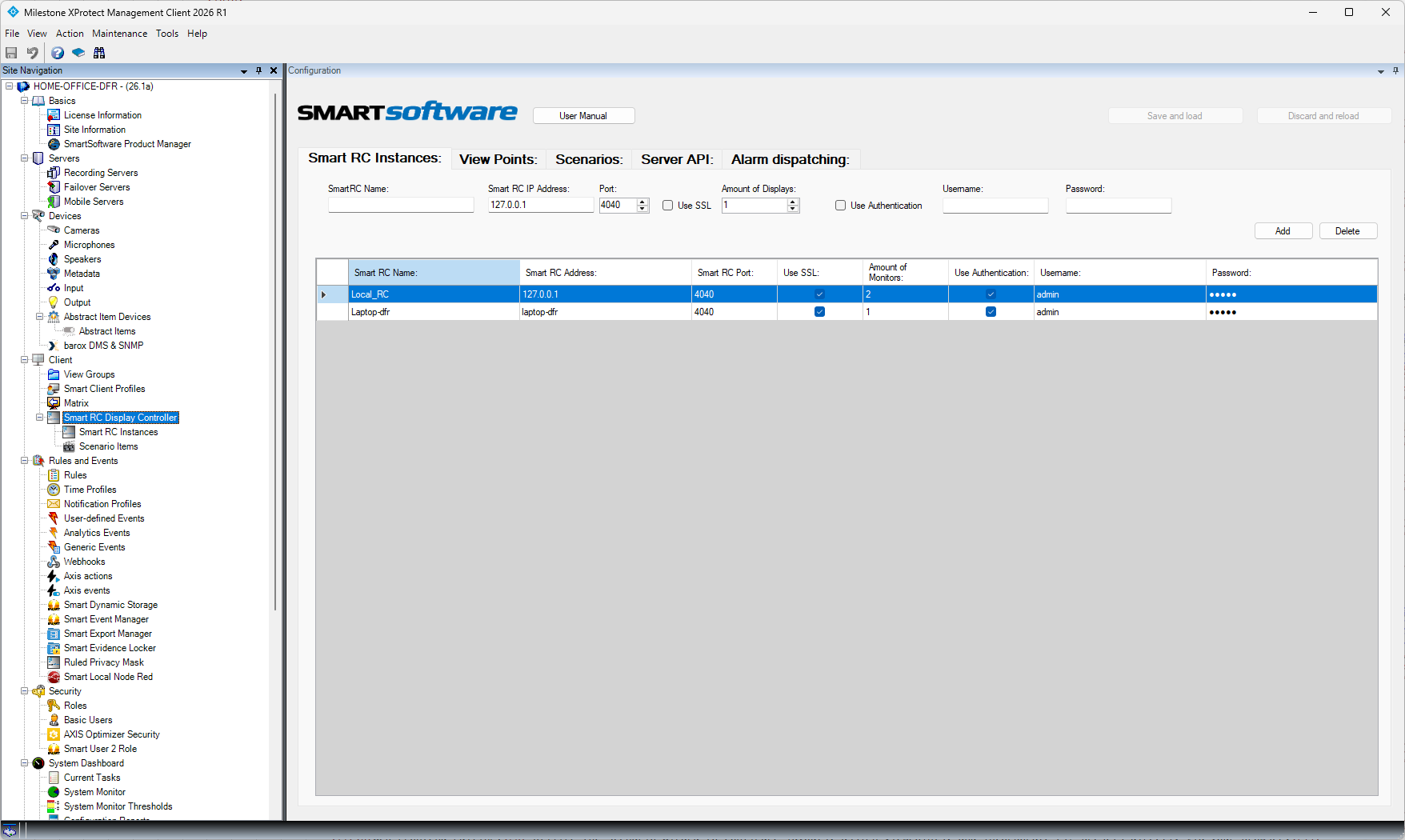Click the Matrix icon
Viewport: 1405px width, 840px height.
click(x=54, y=403)
